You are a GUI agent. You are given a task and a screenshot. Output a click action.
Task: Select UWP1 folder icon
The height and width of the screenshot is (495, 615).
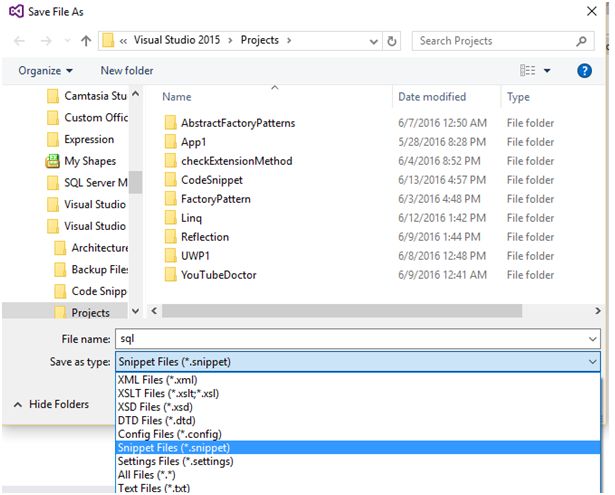pyautogui.click(x=170, y=256)
